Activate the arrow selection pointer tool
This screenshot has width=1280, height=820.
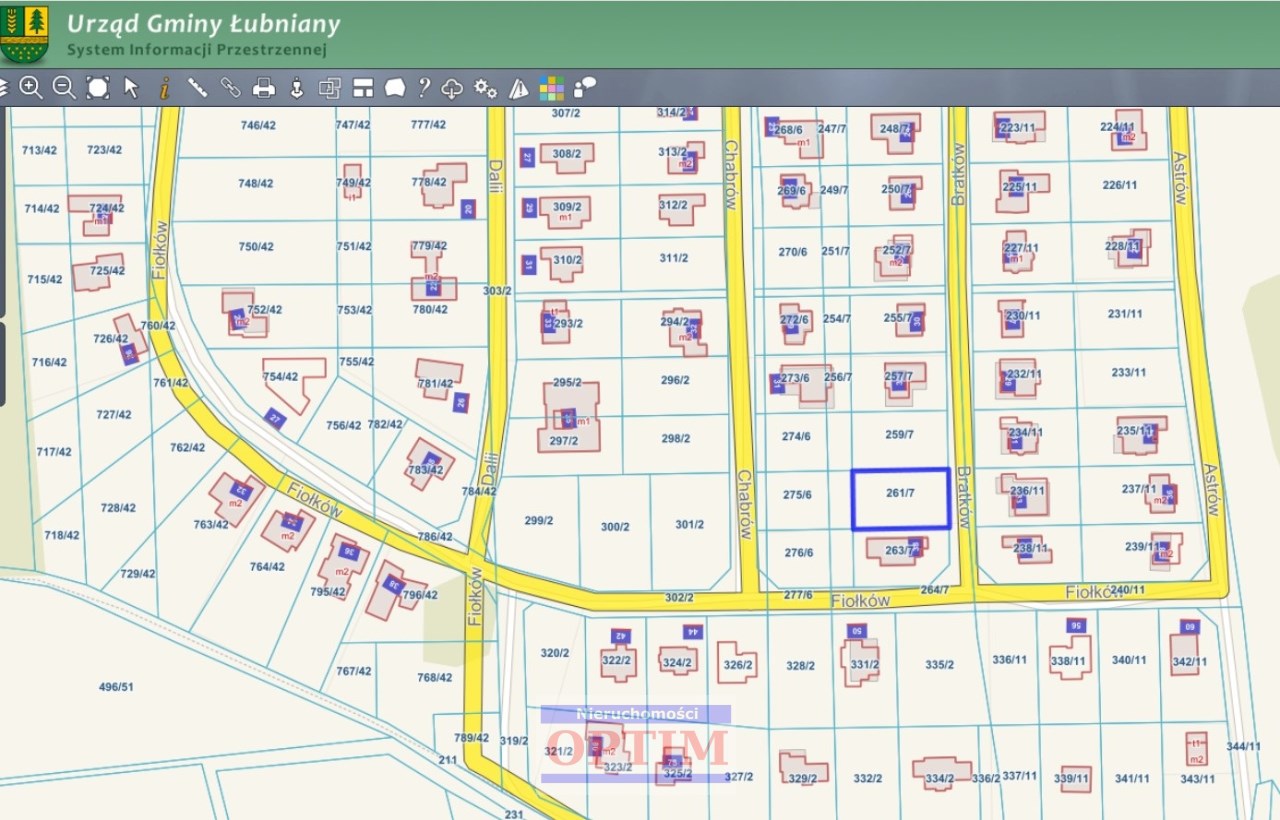[x=131, y=87]
